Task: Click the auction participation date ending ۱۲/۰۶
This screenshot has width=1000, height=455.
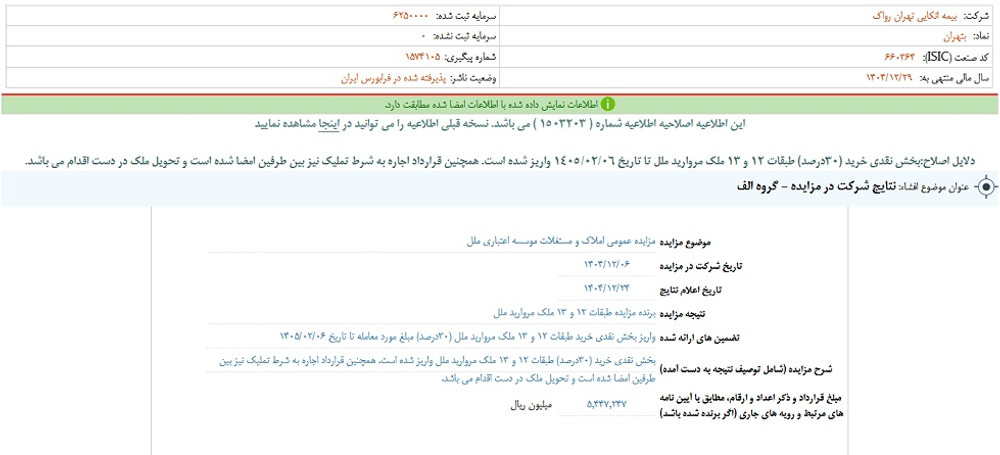Action: (606, 265)
